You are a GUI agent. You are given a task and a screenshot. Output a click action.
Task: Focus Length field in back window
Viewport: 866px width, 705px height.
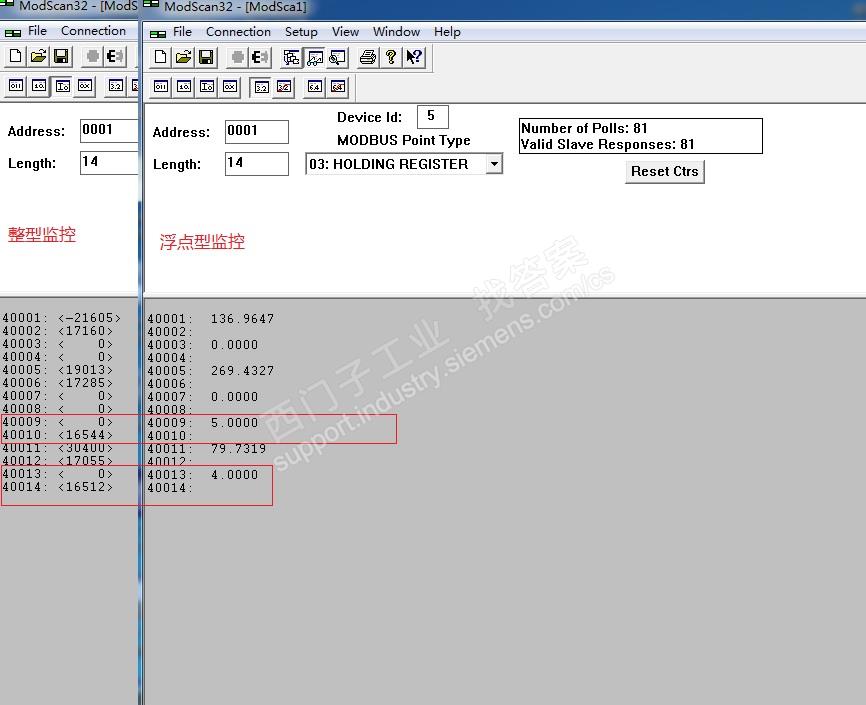coord(109,162)
